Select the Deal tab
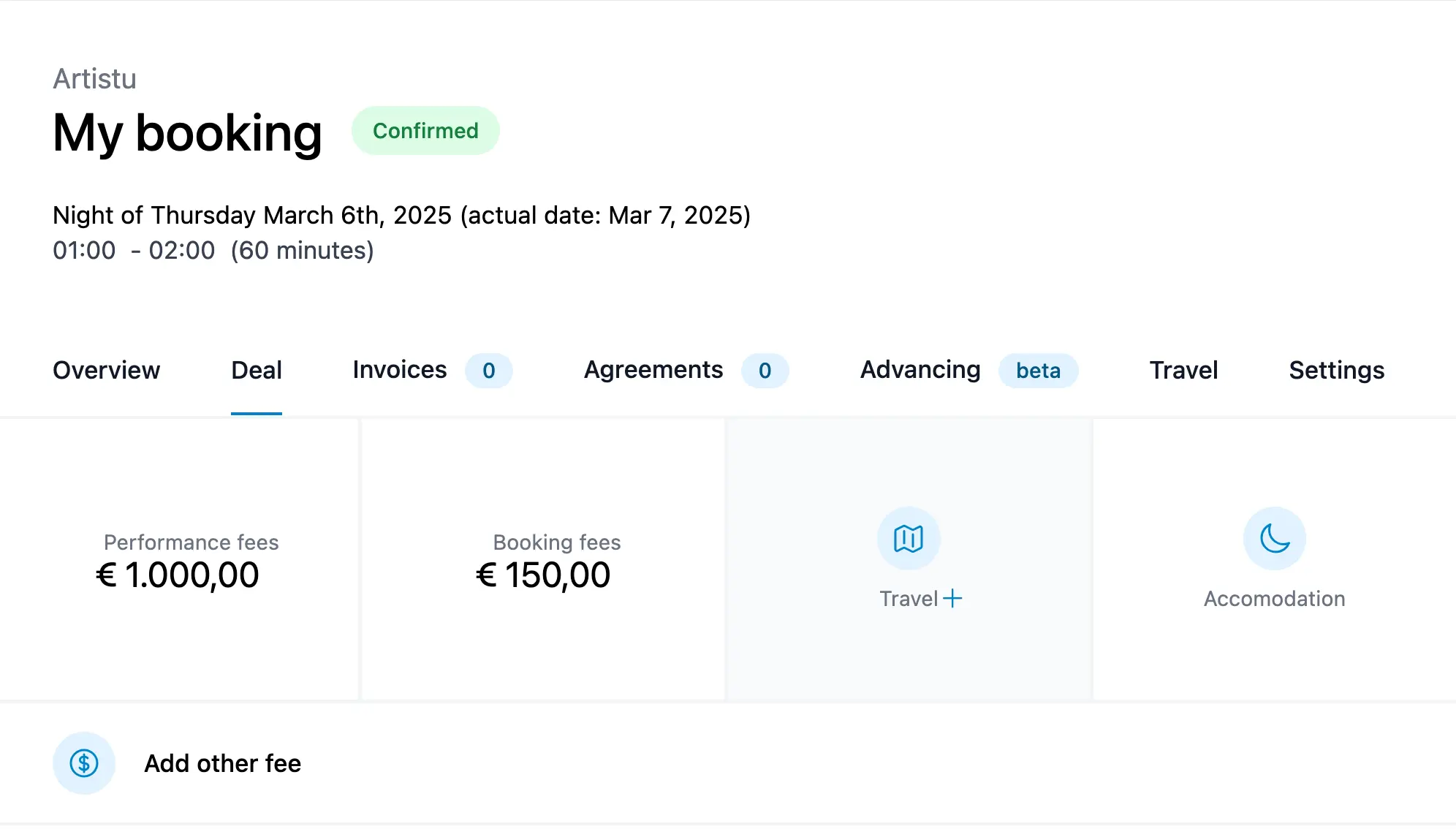 (256, 371)
